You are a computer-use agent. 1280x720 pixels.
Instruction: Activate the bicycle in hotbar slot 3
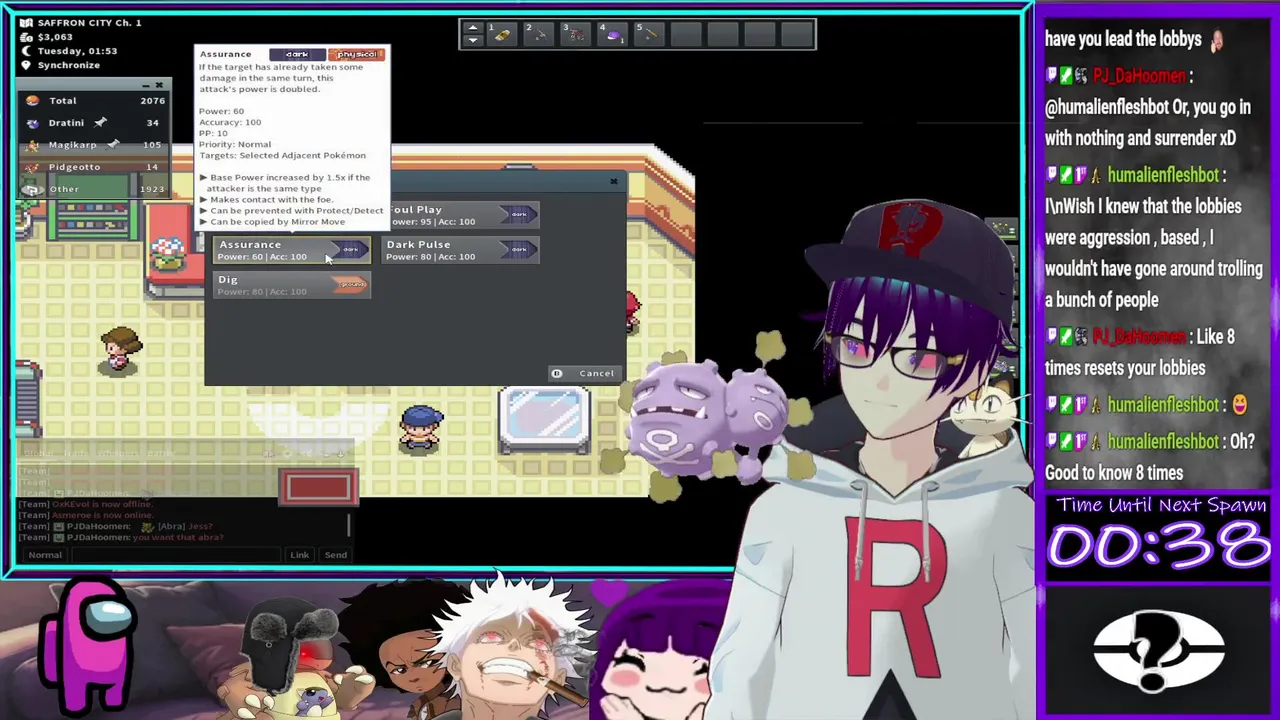[x=576, y=35]
